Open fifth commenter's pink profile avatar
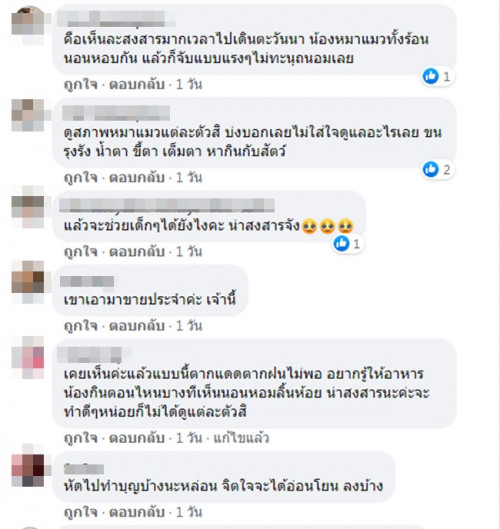 (x=28, y=358)
